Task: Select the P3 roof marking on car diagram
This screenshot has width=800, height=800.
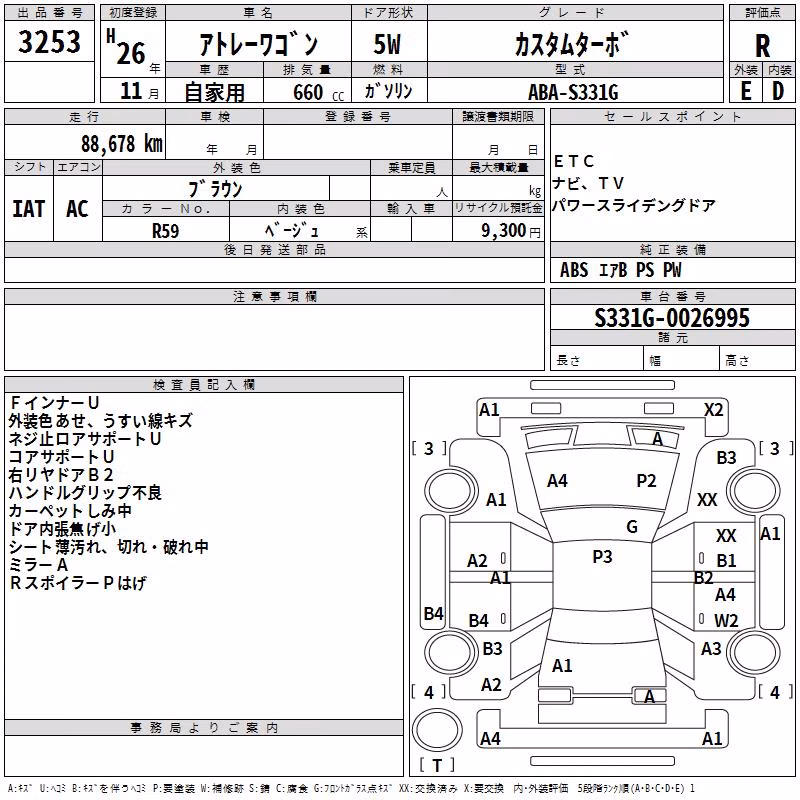Action: 602,557
